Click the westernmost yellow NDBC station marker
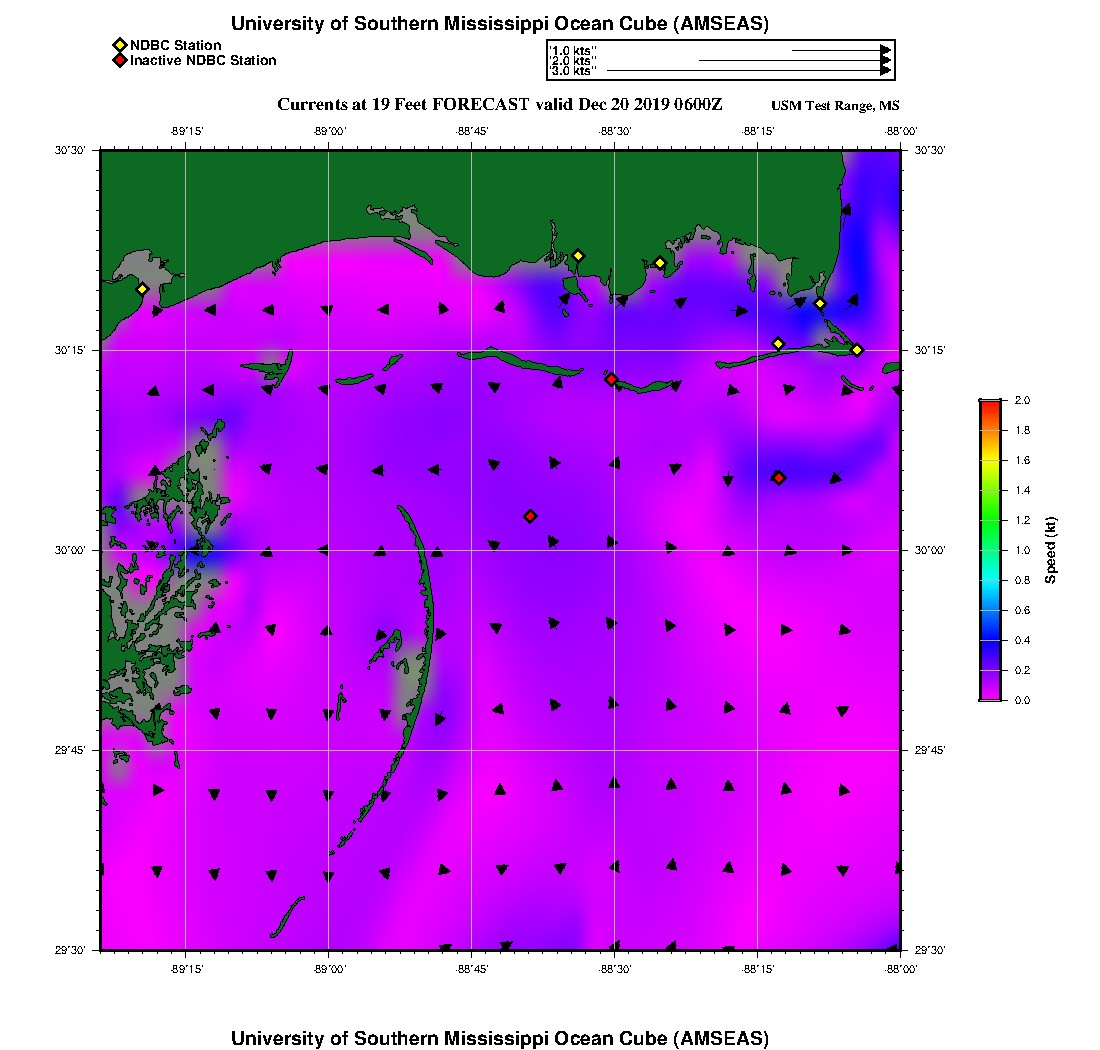Screen dimensions: 1100x1050 143,289
